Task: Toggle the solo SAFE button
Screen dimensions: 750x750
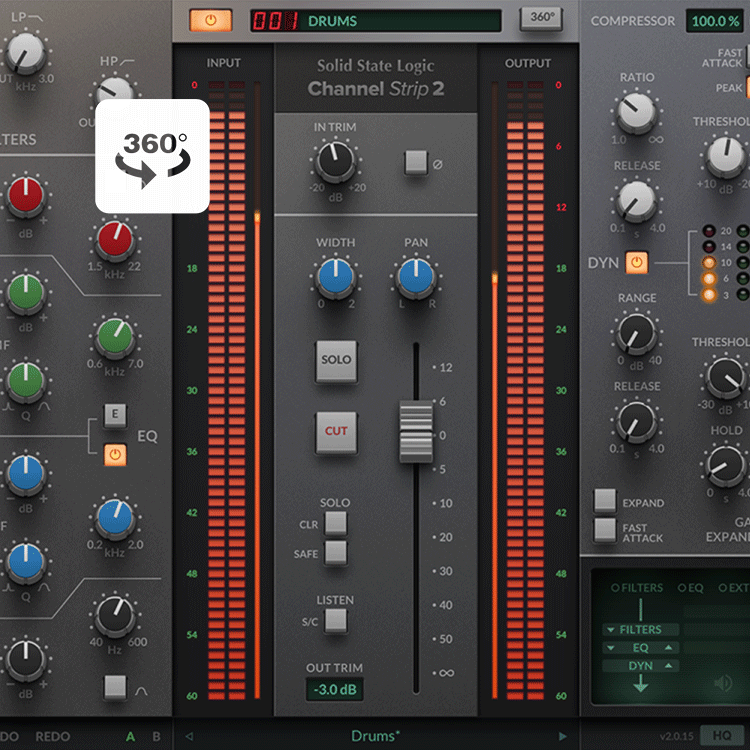Action: coord(336,552)
